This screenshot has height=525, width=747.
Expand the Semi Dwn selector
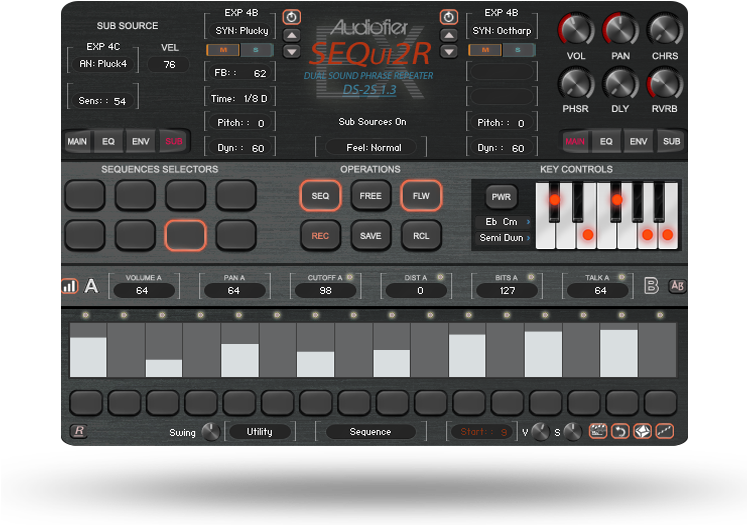coord(504,238)
